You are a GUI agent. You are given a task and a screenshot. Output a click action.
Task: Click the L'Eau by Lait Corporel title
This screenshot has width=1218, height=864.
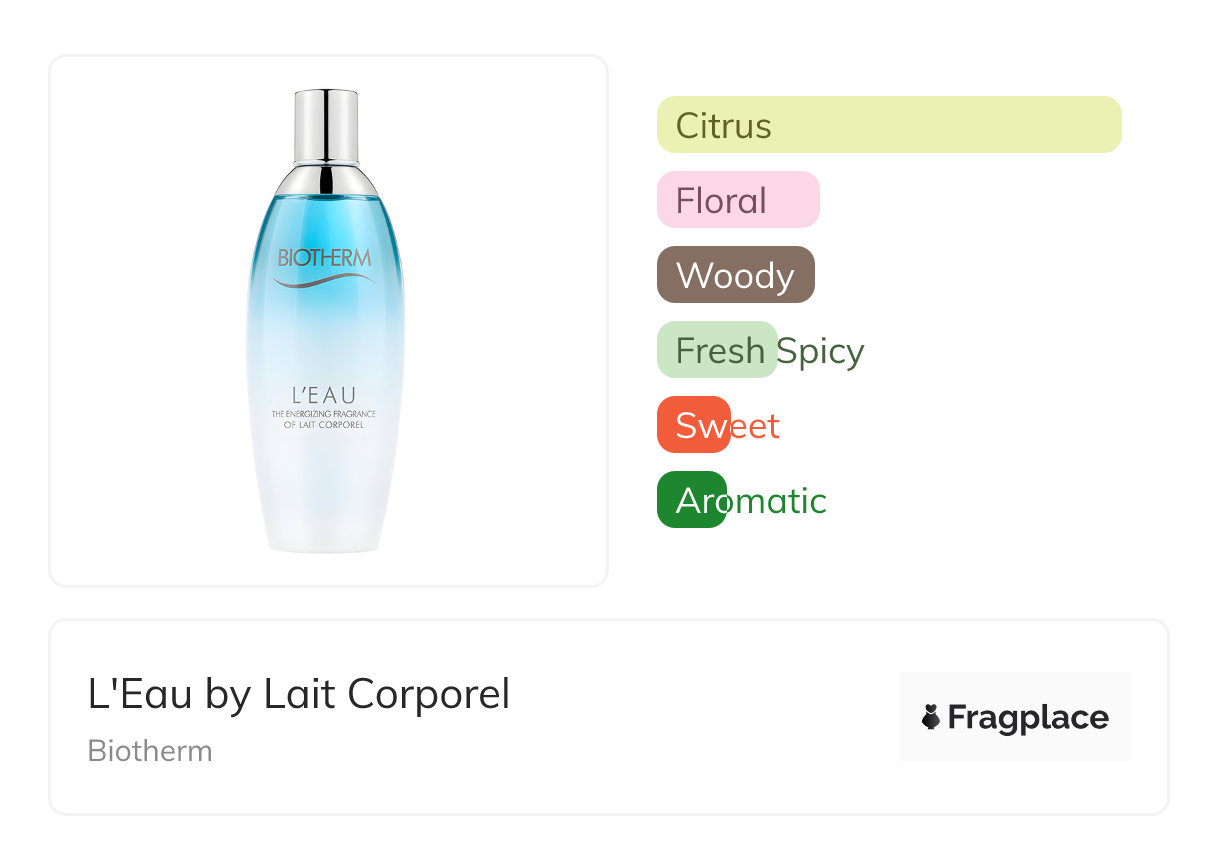pyautogui.click(x=299, y=694)
